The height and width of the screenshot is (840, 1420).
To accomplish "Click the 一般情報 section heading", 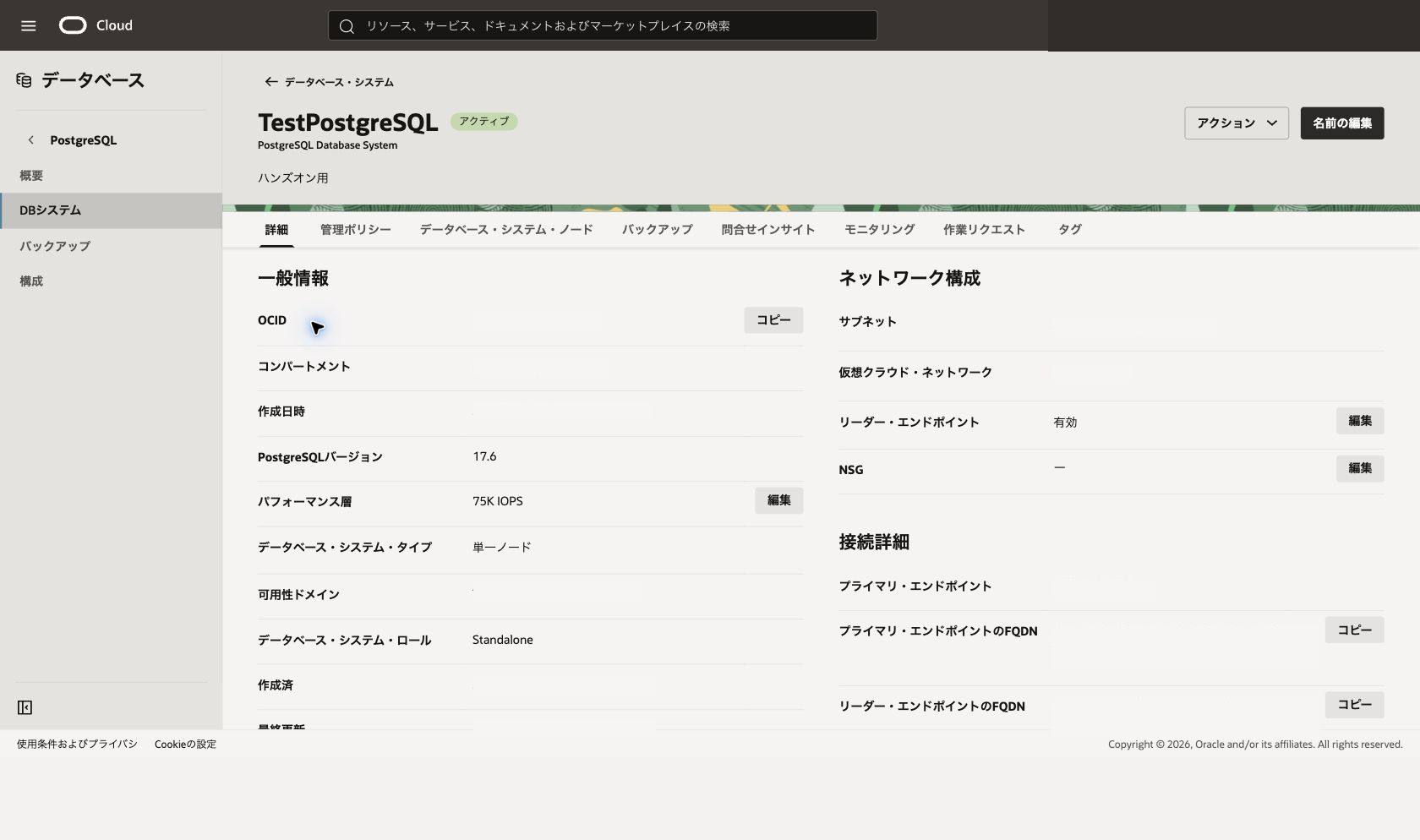I will point(293,278).
